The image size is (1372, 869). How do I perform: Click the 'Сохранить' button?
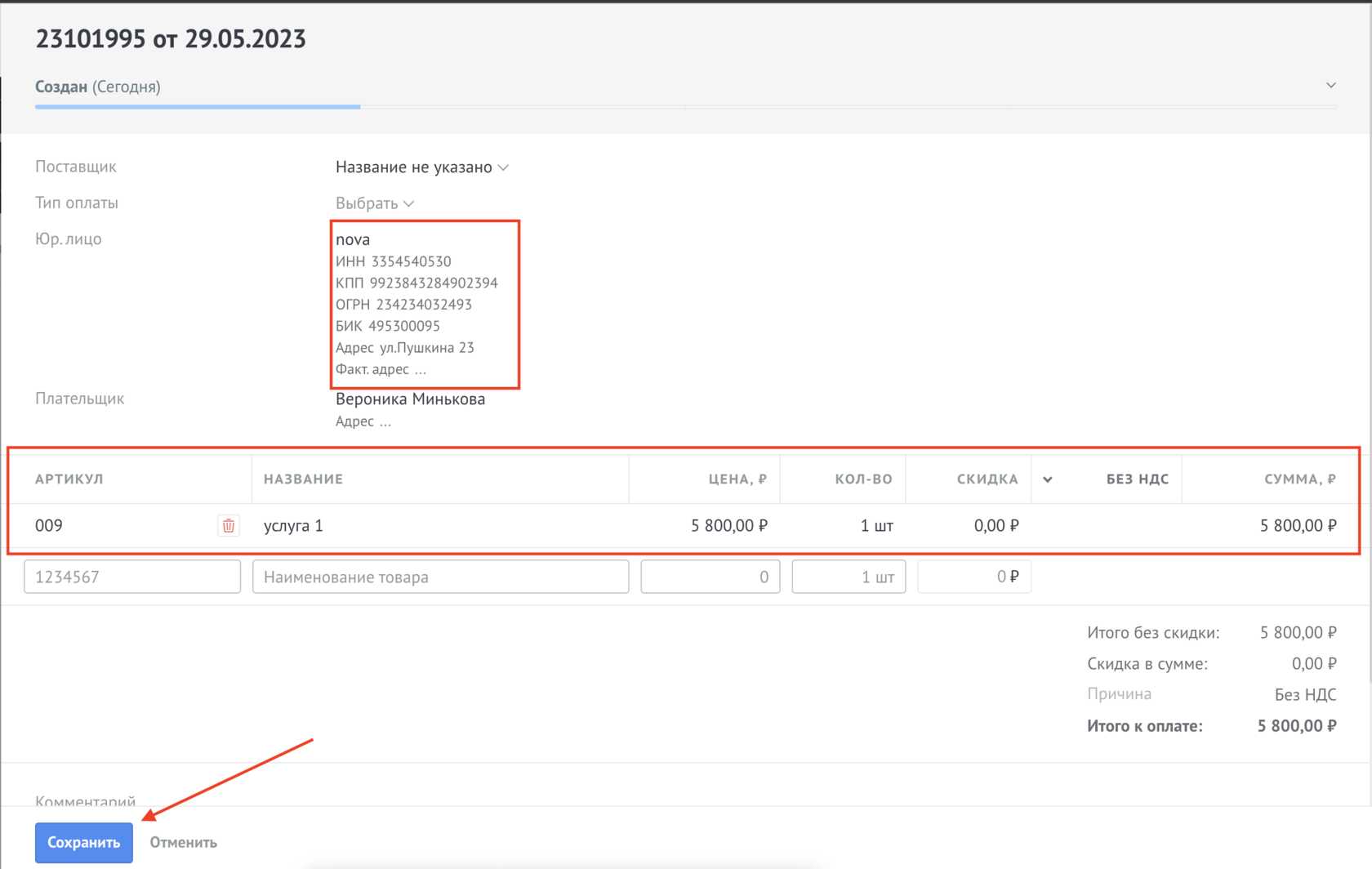coord(83,842)
